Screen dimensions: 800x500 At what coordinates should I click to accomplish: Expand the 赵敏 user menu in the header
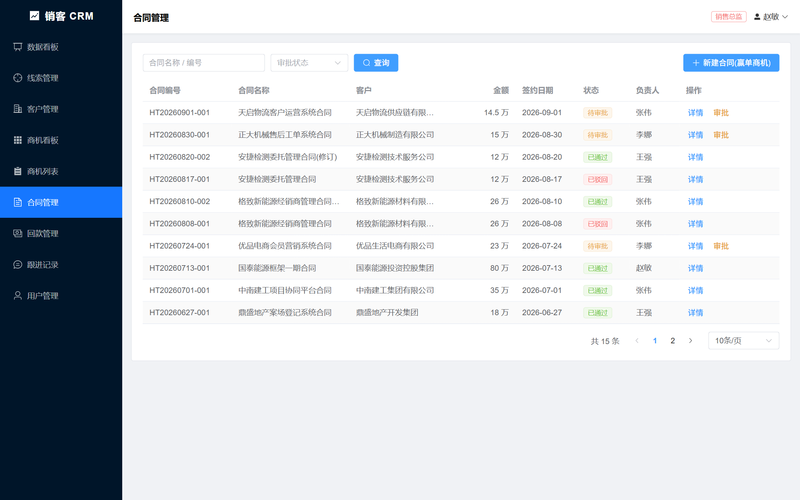coord(771,17)
